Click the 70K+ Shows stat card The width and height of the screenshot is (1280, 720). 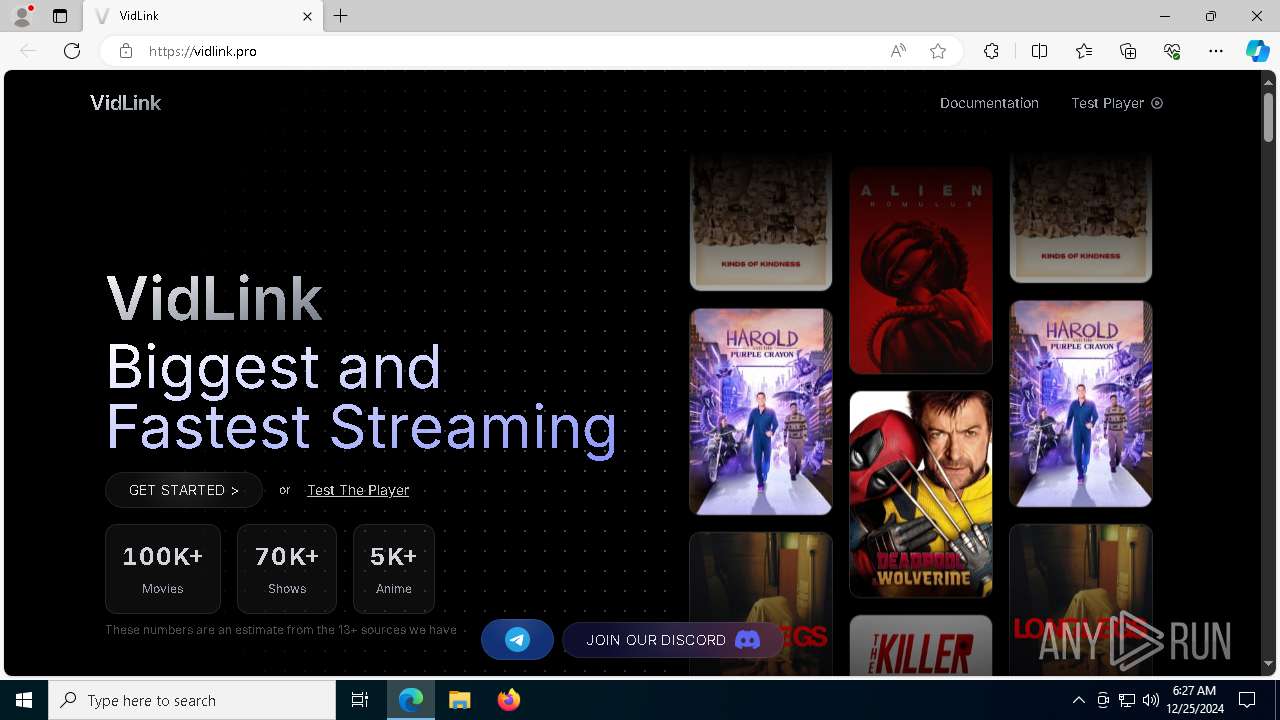(x=287, y=569)
